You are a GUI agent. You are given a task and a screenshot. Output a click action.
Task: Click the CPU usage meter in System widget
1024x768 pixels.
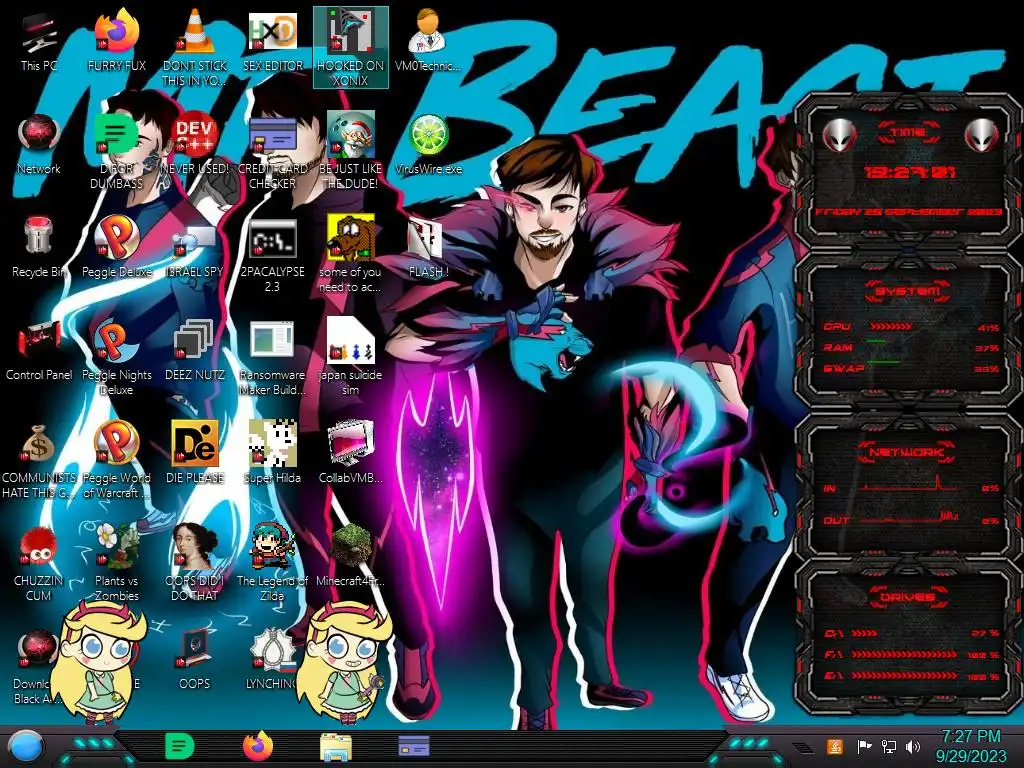(x=912, y=327)
